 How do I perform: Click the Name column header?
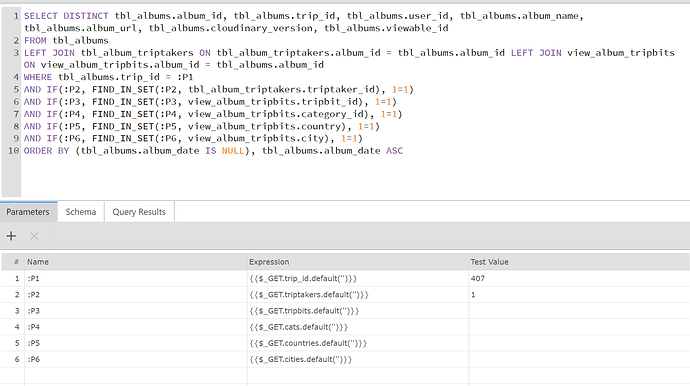coord(136,262)
